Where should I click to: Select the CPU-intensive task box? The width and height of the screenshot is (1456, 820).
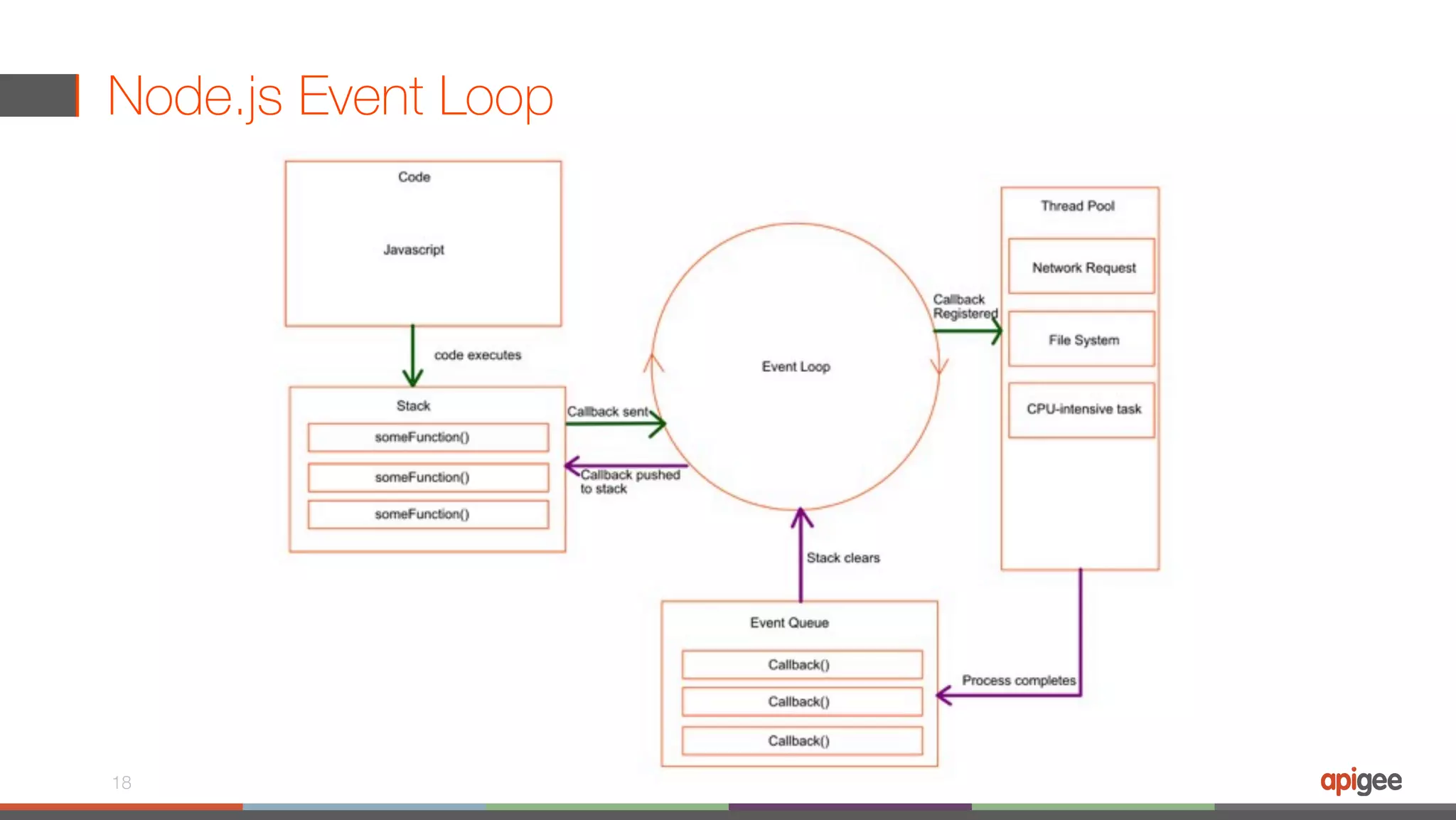[1081, 410]
